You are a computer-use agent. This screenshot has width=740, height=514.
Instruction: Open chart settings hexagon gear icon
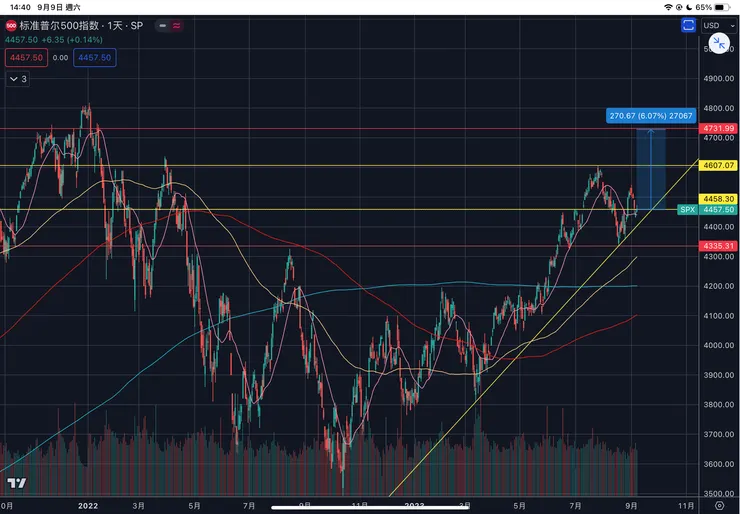(719, 506)
